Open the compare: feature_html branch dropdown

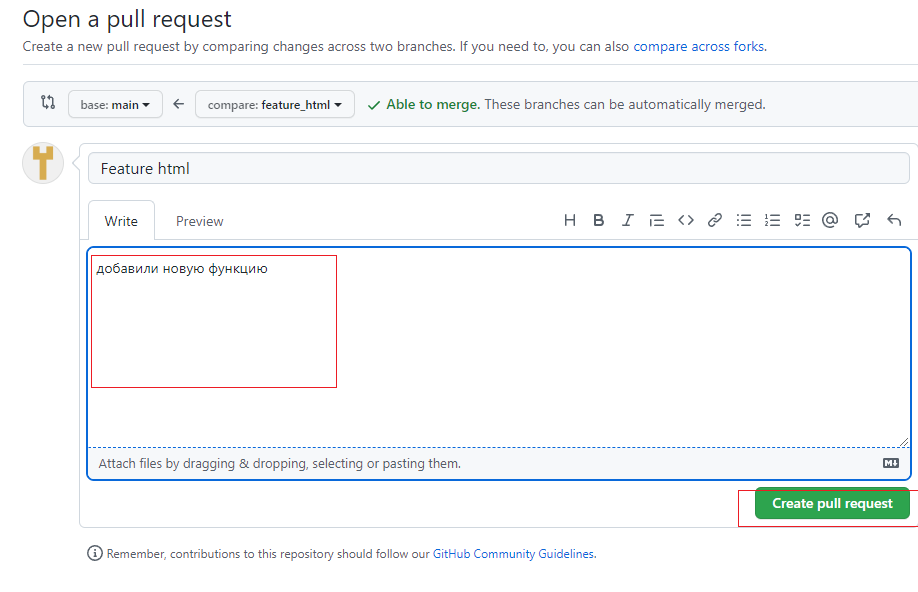[x=275, y=104]
